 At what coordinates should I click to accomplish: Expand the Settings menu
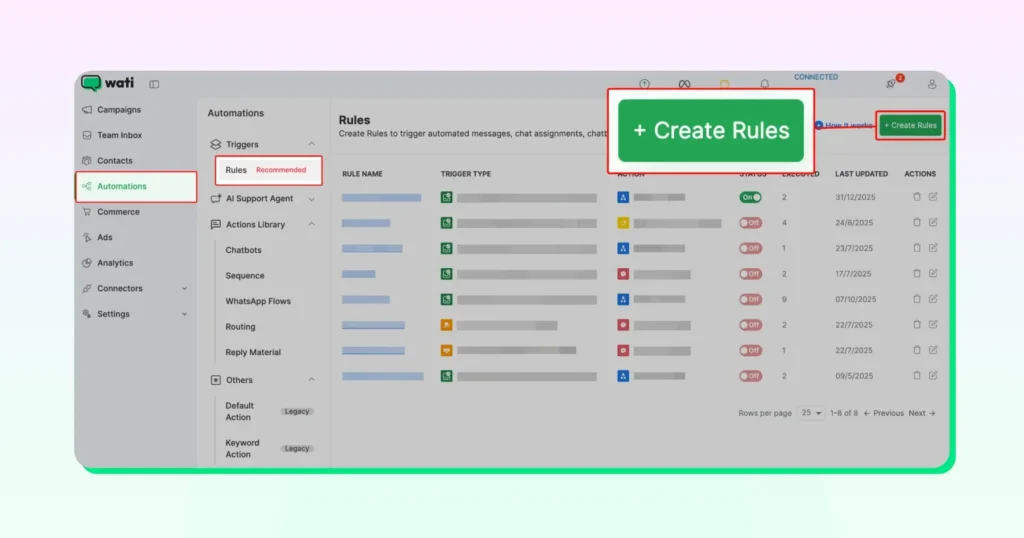pyautogui.click(x=184, y=313)
